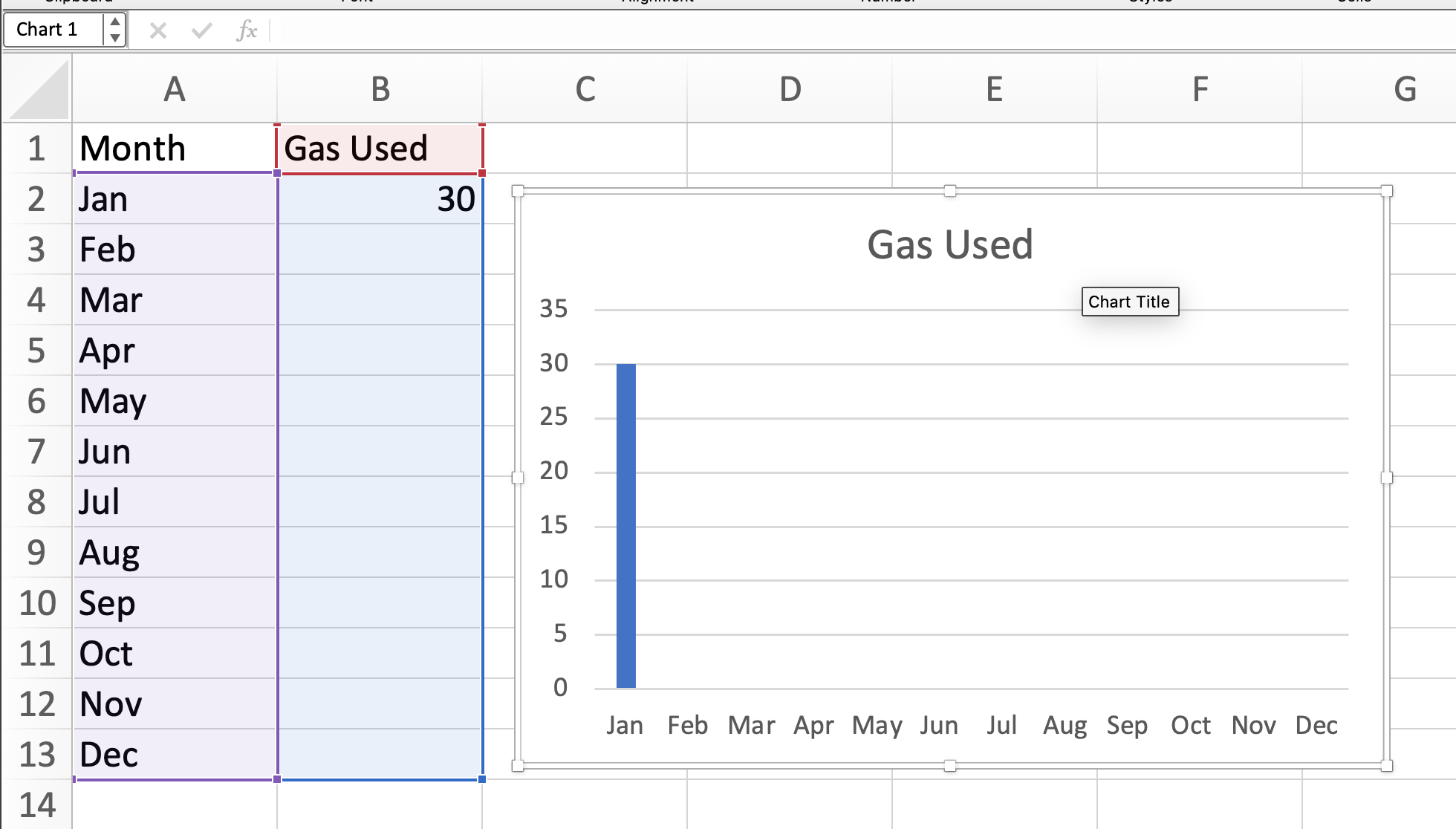Click the enter checkmark icon in formula bar
Image resolution: width=1456 pixels, height=829 pixels.
tap(201, 30)
